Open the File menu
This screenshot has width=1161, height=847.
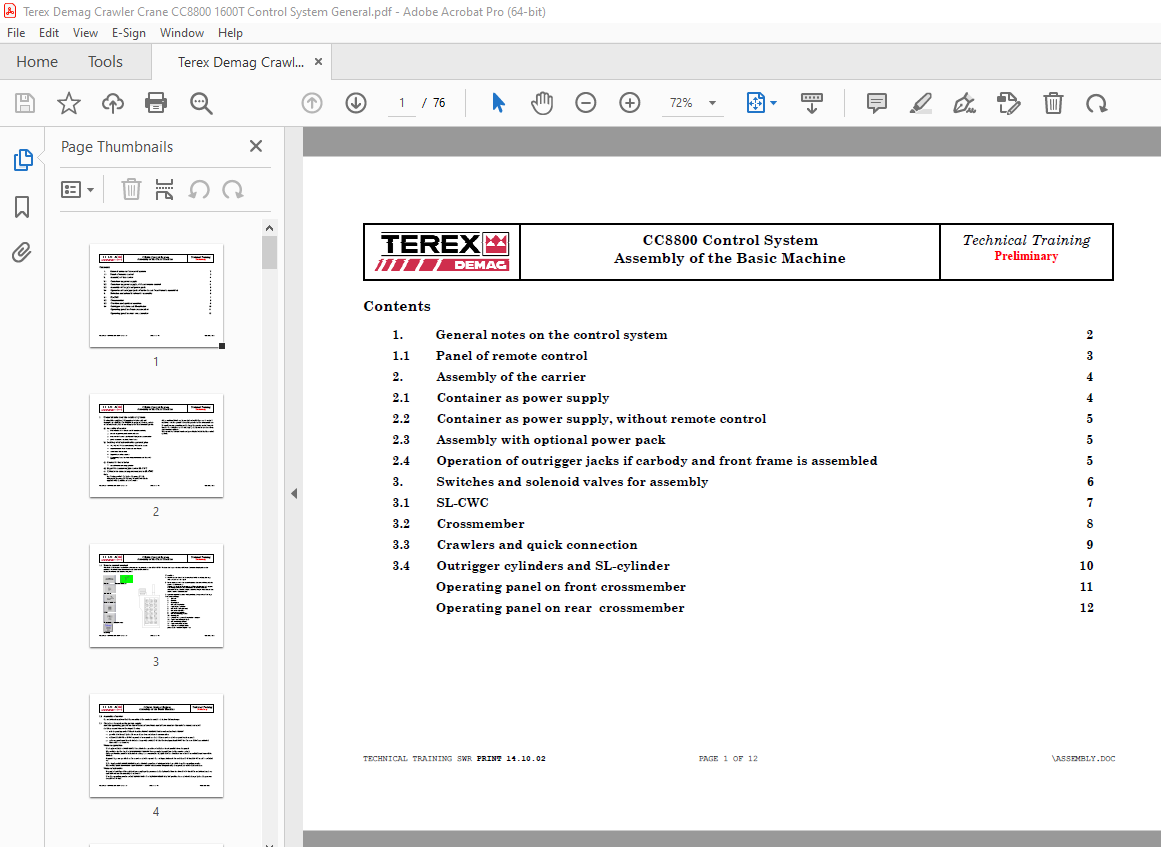[x=16, y=33]
